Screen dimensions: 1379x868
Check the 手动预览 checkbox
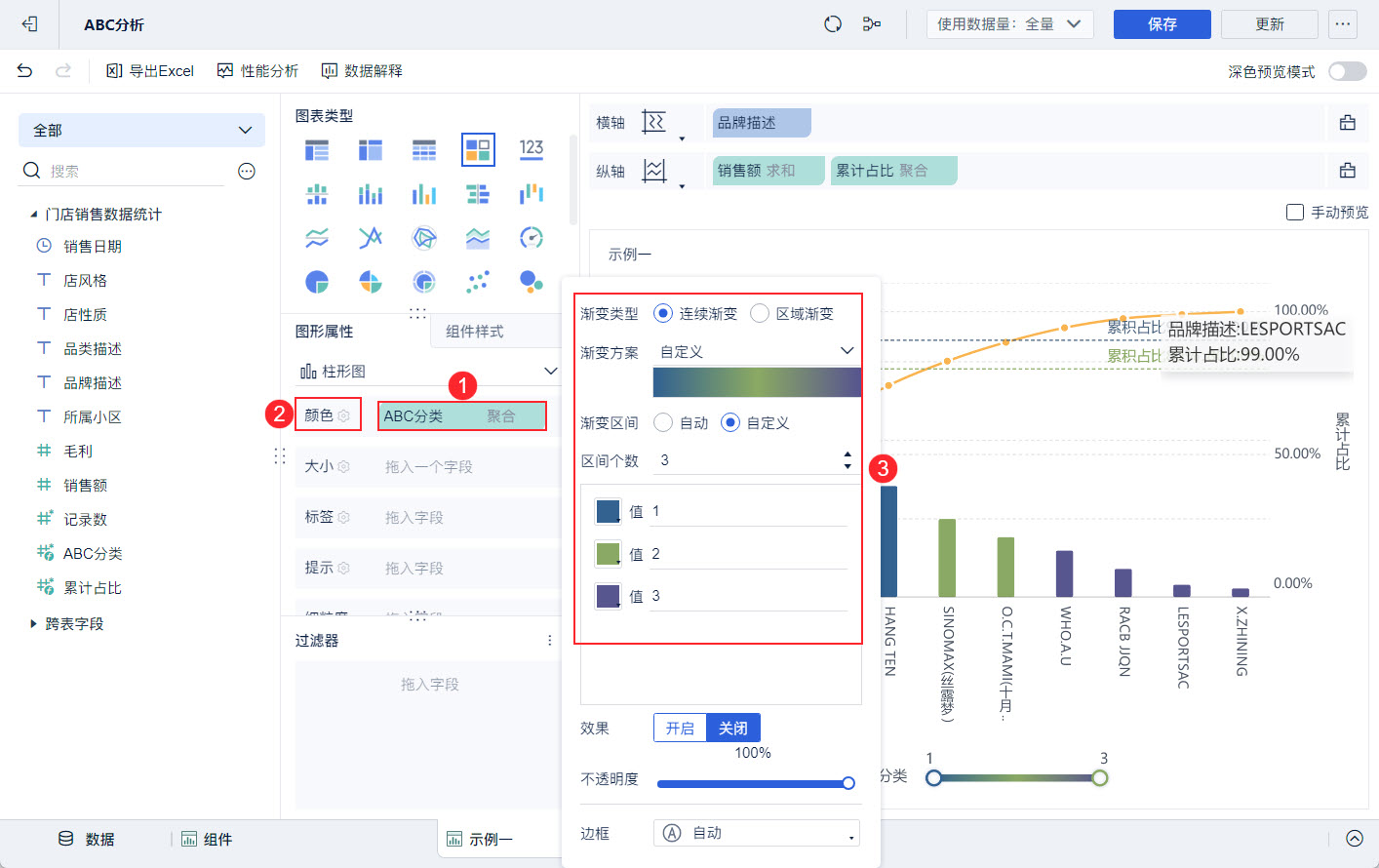click(x=1295, y=212)
